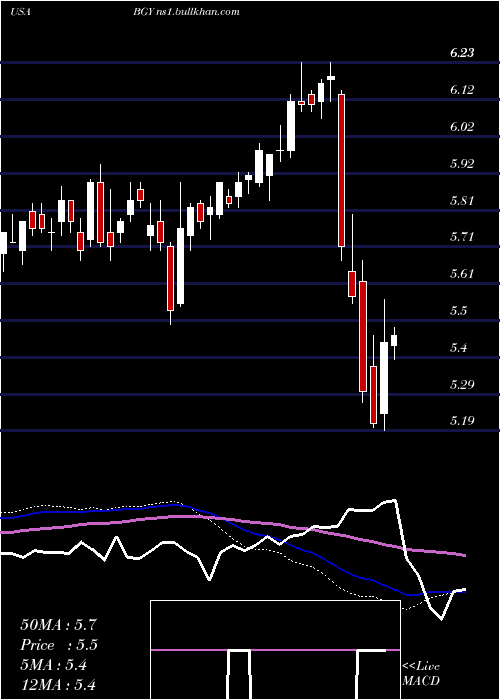Click the 6.12 price axis label
This screenshot has width=500, height=700.
coord(462,90)
